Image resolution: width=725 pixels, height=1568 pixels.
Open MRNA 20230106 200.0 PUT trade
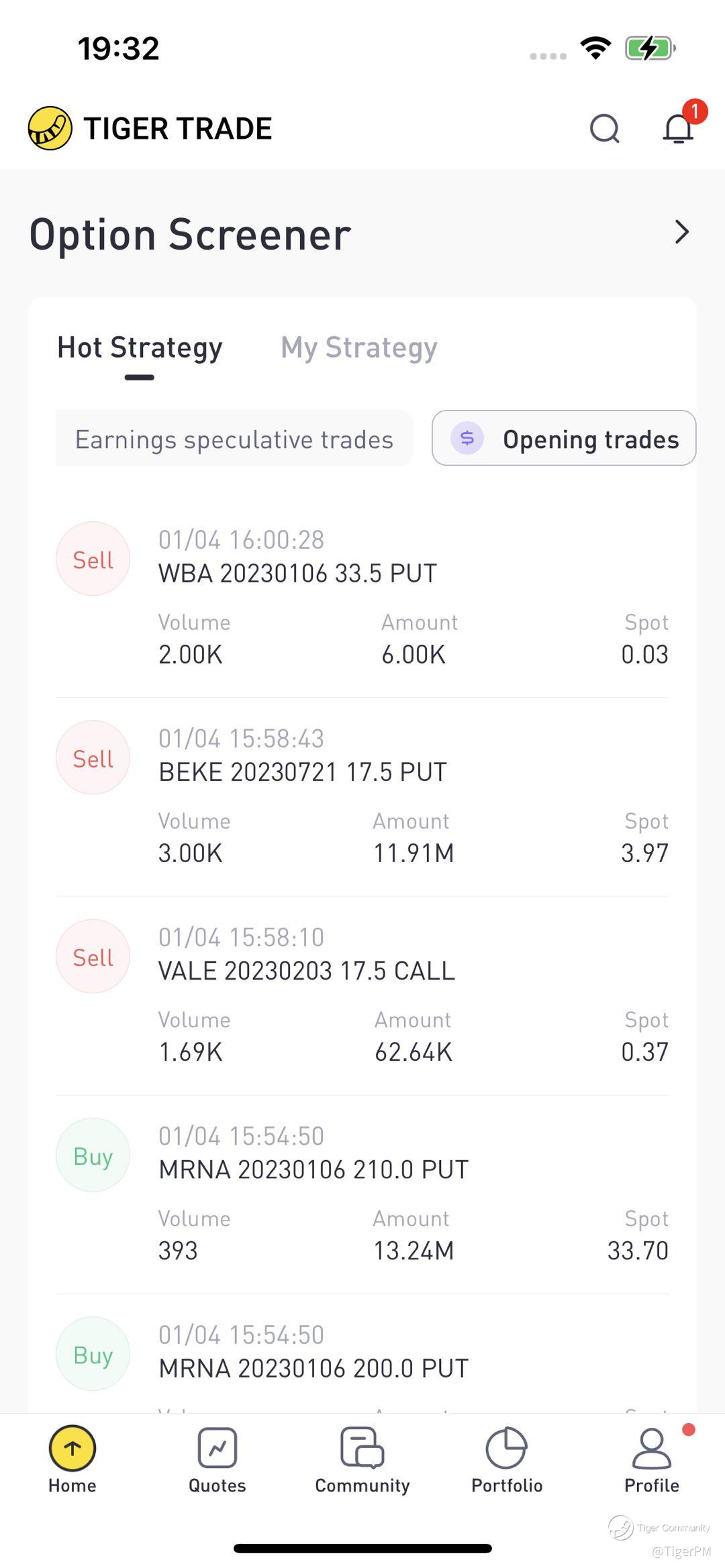[313, 1368]
